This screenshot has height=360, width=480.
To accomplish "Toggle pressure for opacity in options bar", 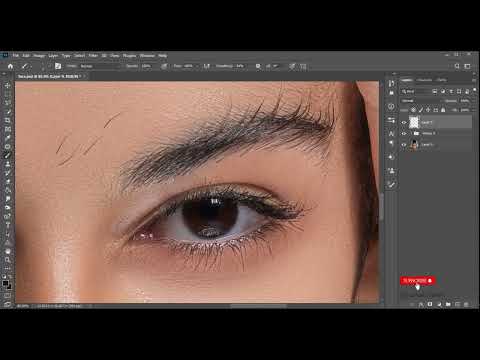I will point(164,66).
